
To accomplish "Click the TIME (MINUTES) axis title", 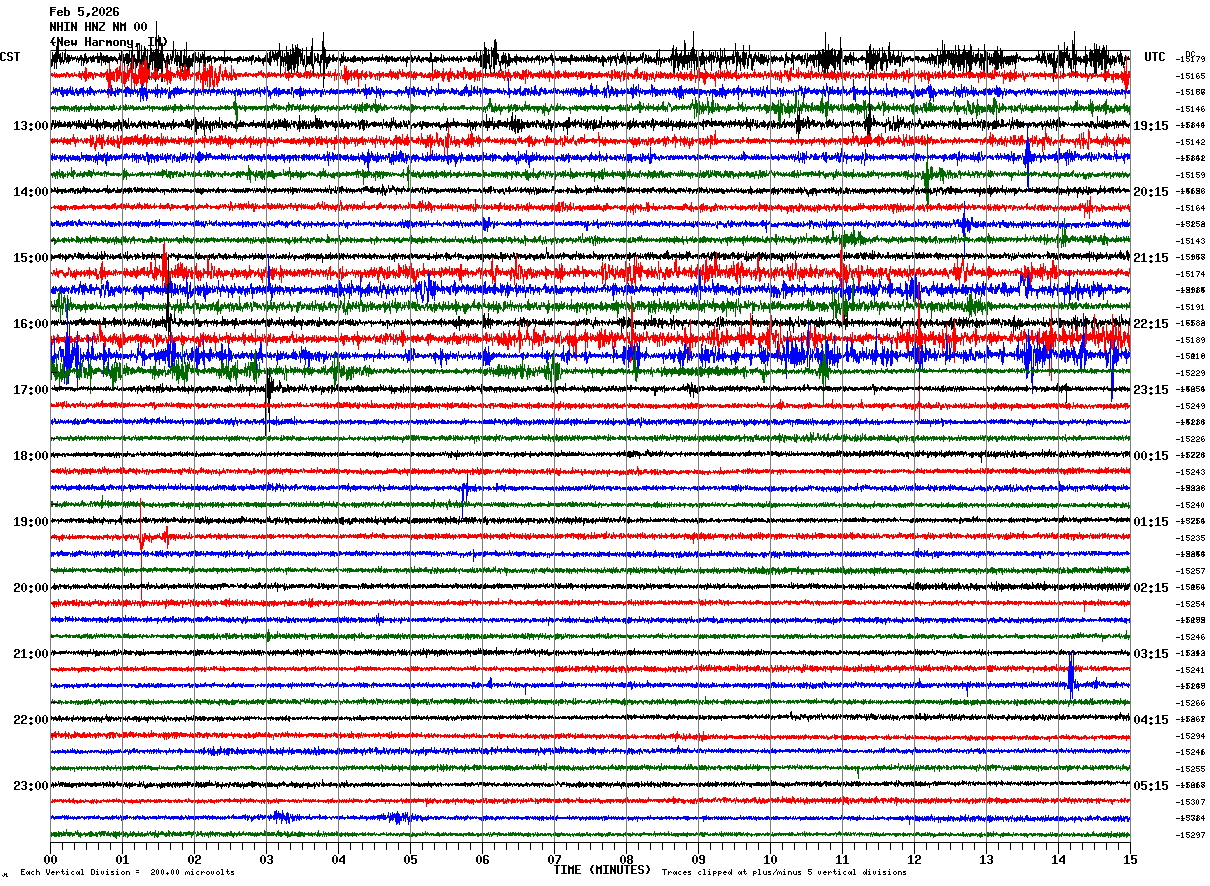I will pos(602,870).
